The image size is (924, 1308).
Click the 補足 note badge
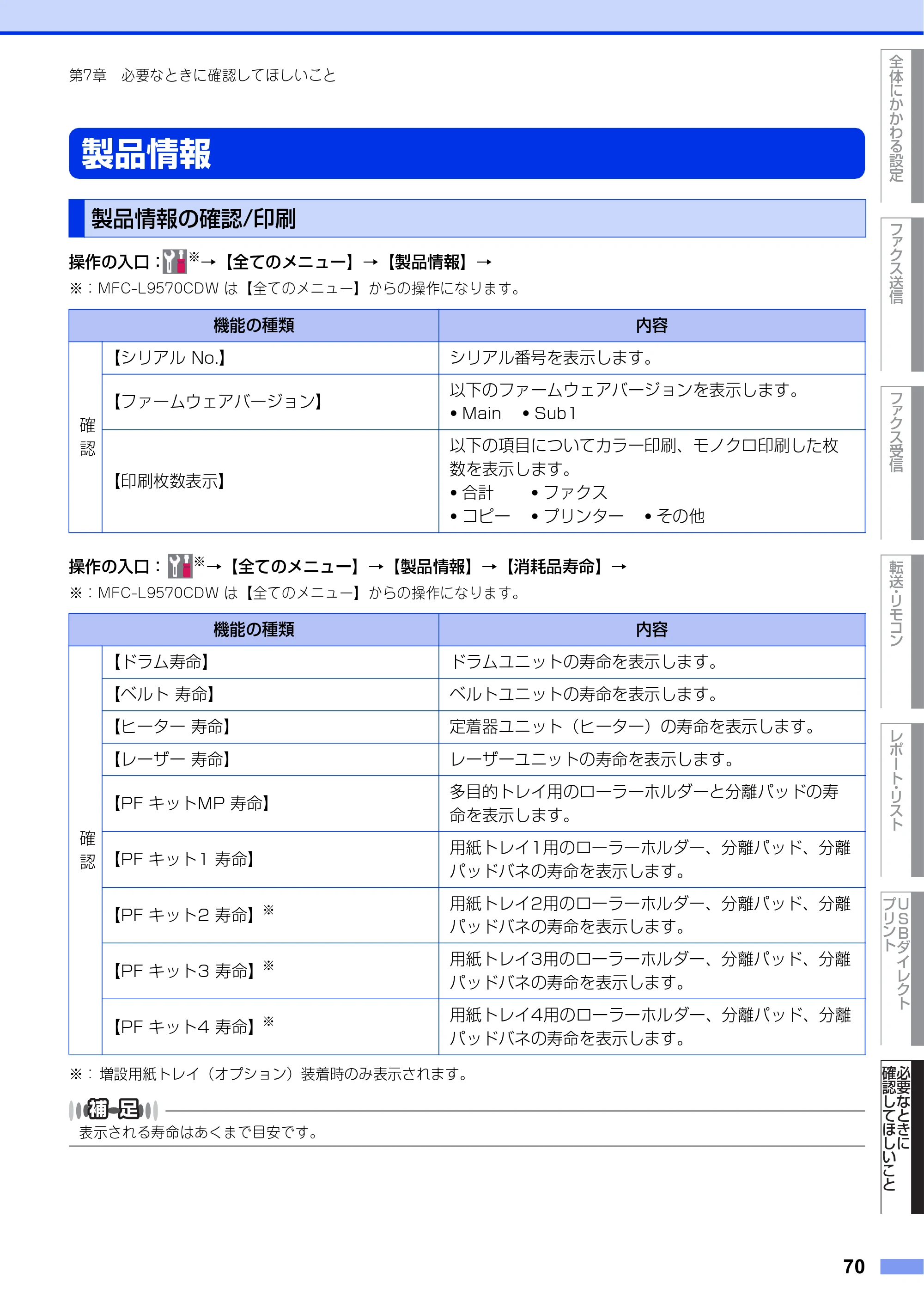tap(113, 1109)
